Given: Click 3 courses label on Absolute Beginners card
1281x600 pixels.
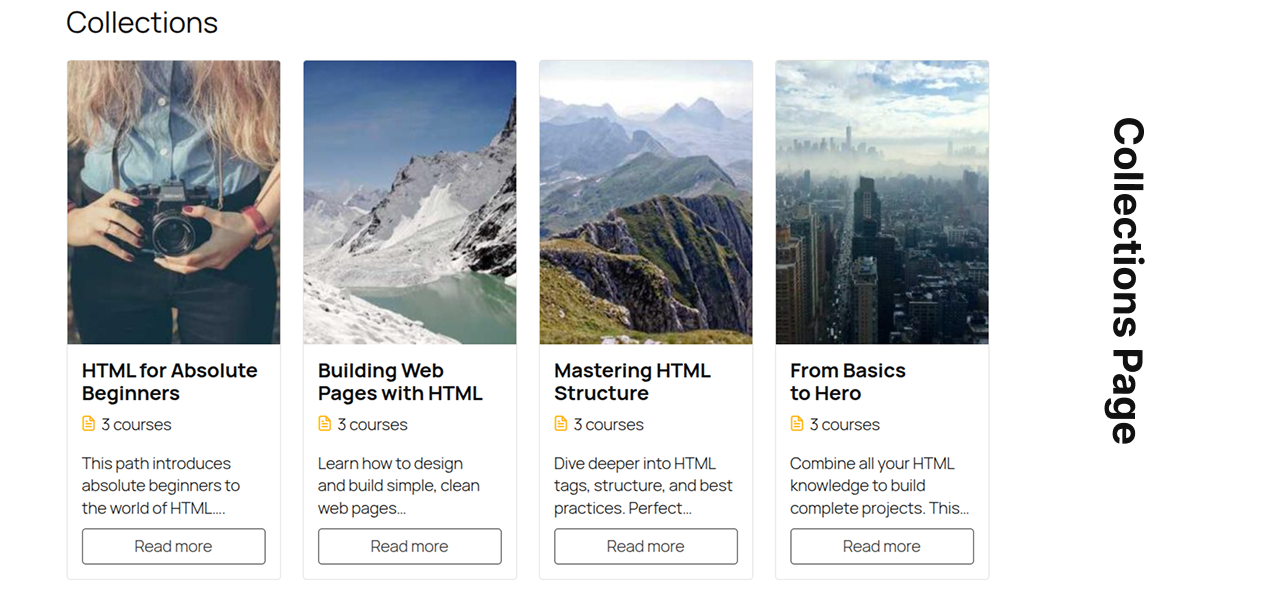Looking at the screenshot, I should pyautogui.click(x=136, y=425).
